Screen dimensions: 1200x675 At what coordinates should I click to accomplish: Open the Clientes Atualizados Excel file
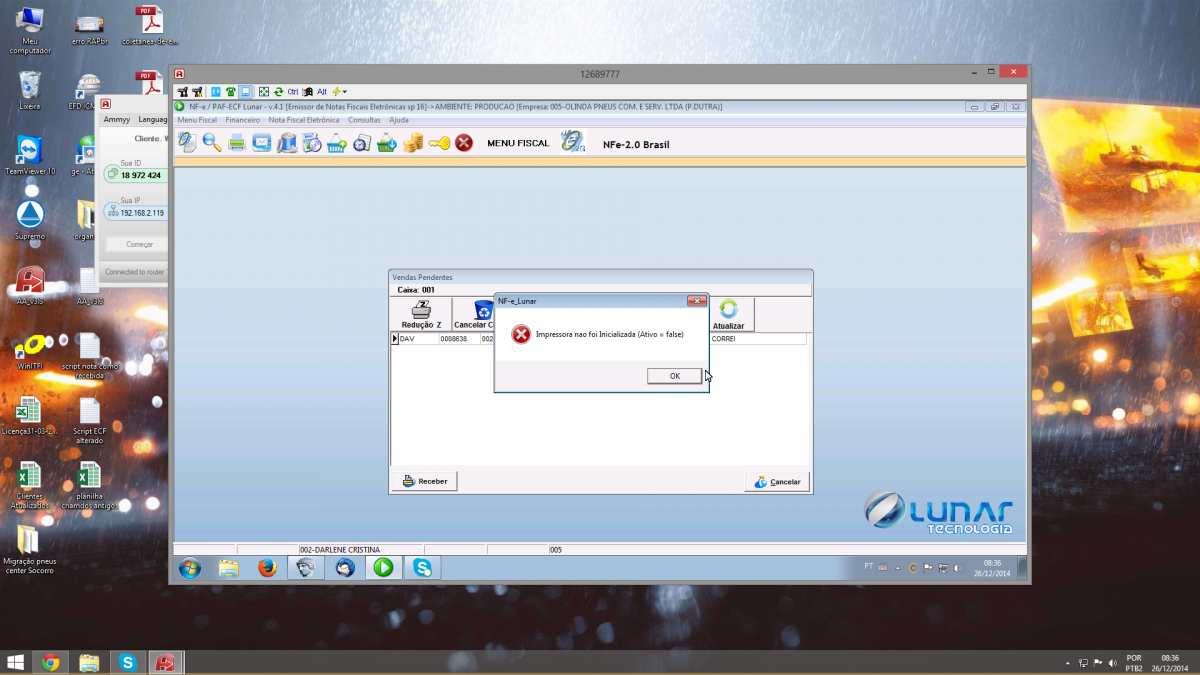pyautogui.click(x=30, y=486)
